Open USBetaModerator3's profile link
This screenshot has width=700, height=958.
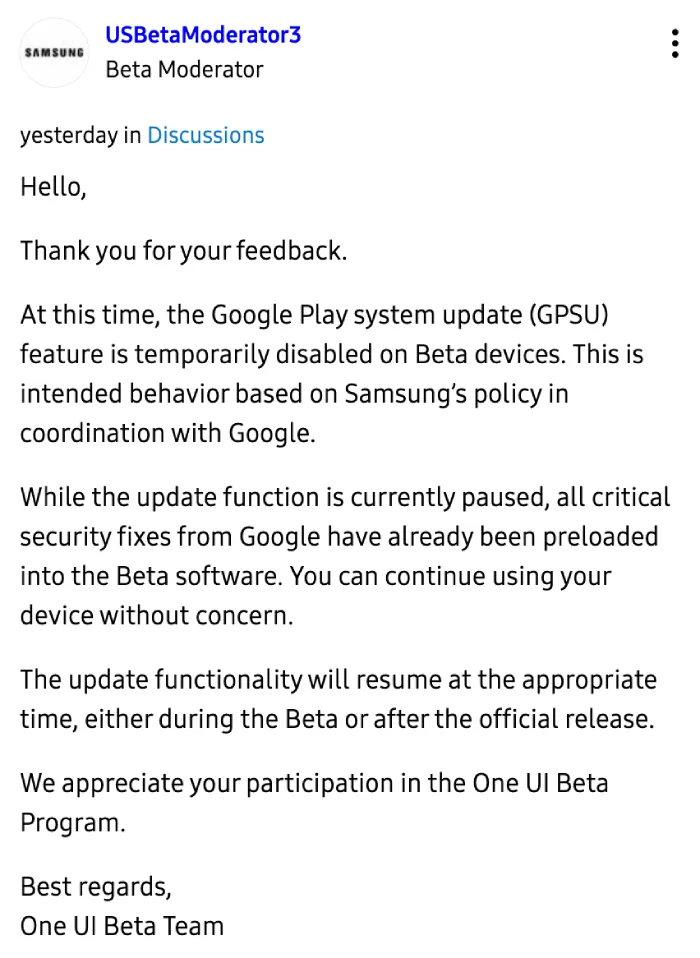coord(203,35)
